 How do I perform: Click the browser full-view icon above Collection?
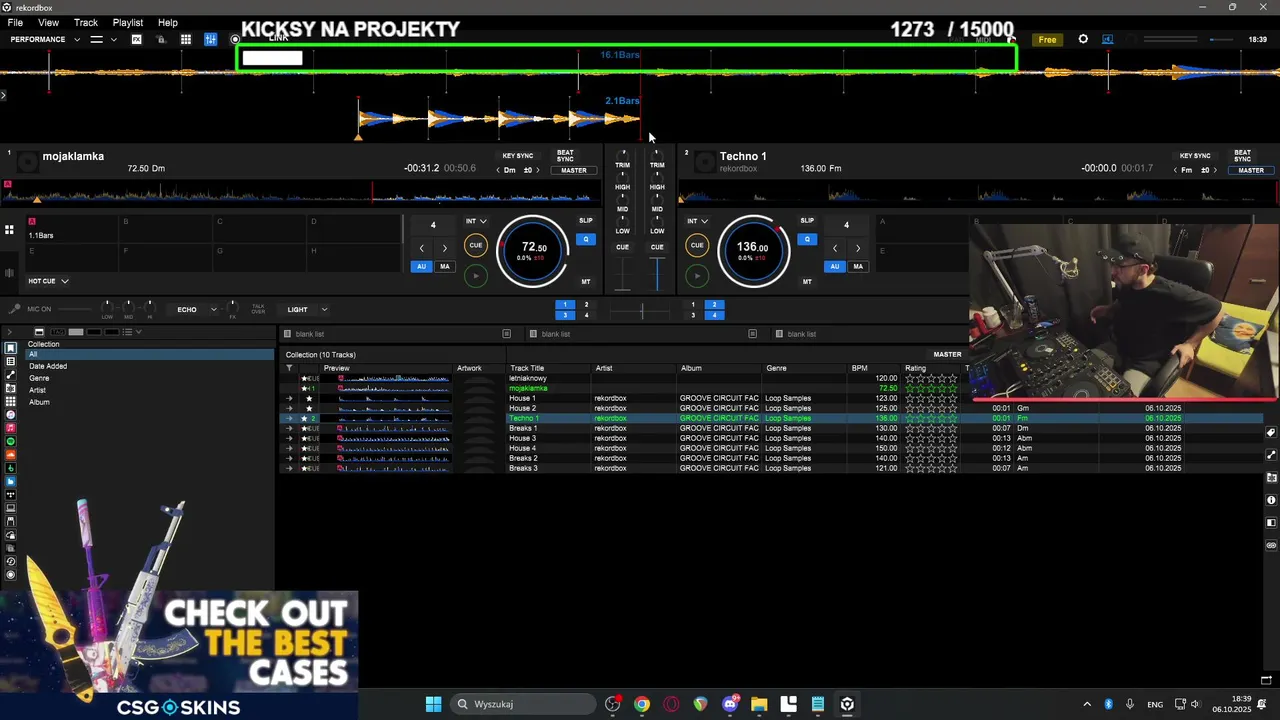pos(39,332)
